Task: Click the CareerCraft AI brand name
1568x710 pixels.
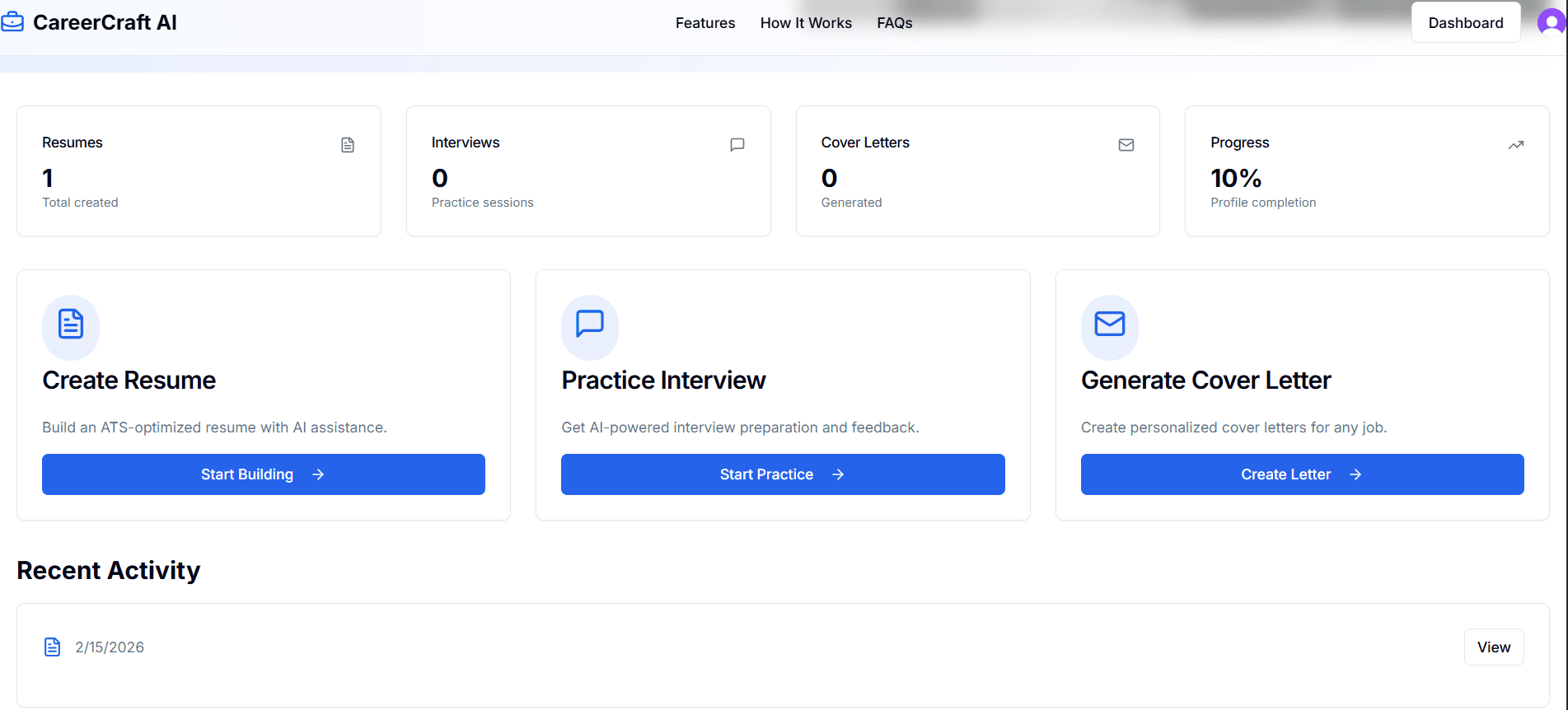Action: [105, 22]
